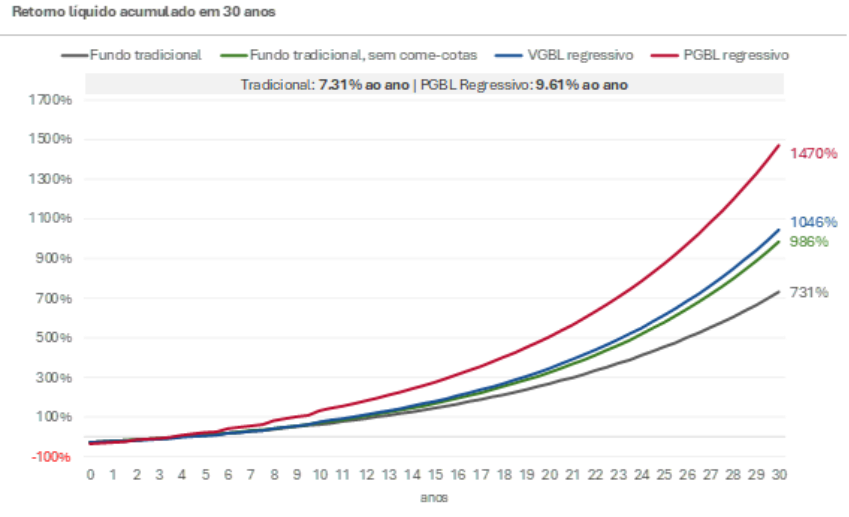Click the green legend line marker
This screenshot has width=849, height=517.
[233, 55]
